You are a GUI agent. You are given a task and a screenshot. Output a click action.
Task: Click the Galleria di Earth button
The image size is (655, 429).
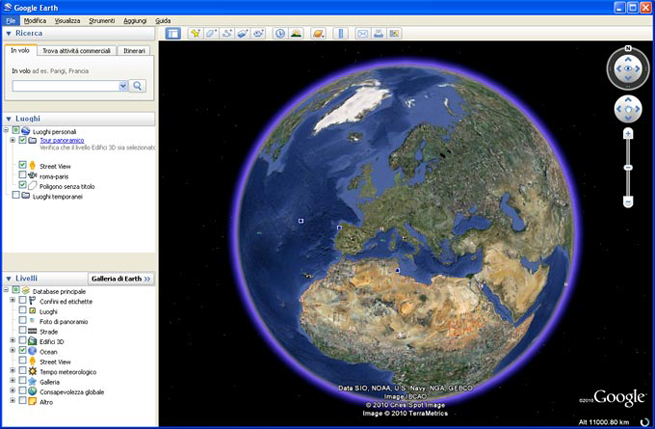(x=121, y=279)
